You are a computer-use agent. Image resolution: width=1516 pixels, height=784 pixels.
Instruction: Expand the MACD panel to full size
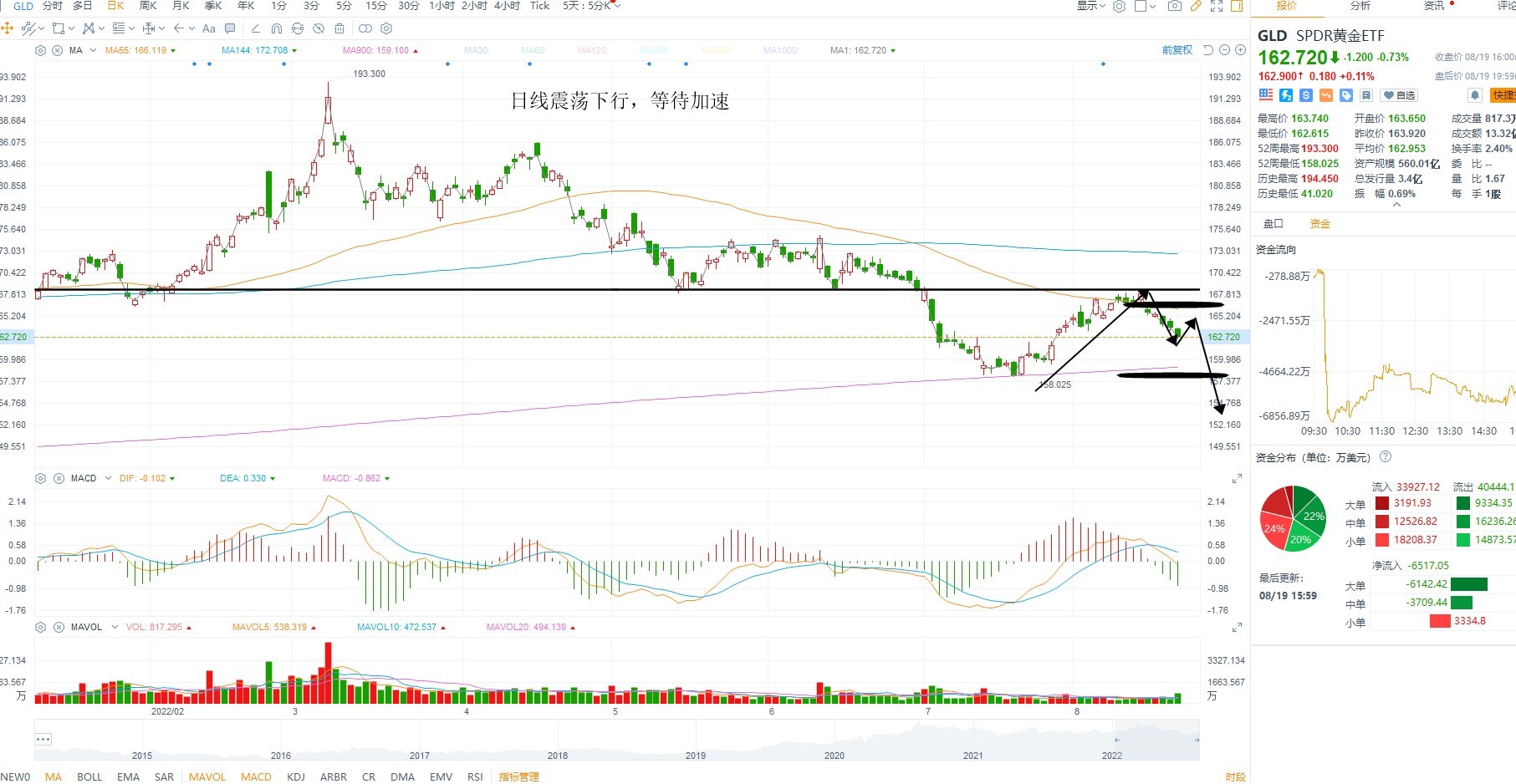point(1237,478)
